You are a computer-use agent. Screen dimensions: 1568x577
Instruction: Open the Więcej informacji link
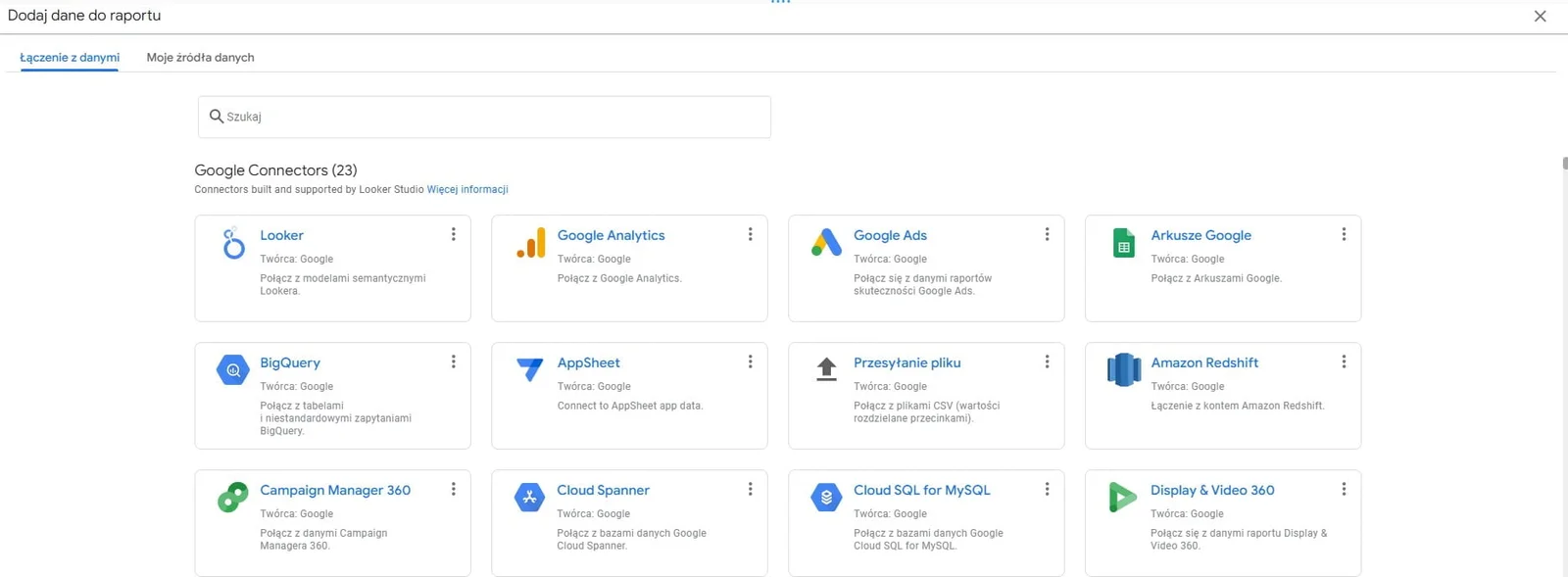pyautogui.click(x=467, y=189)
